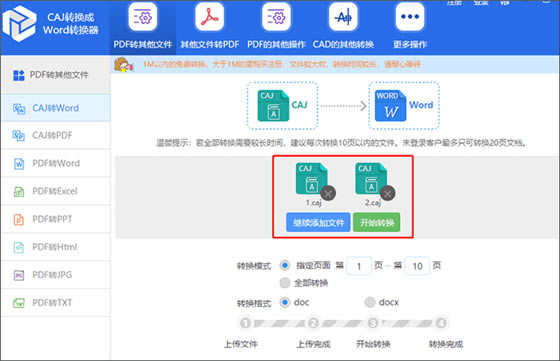560x361 pixels.
Task: Choose the doc output format radio
Action: 285,302
